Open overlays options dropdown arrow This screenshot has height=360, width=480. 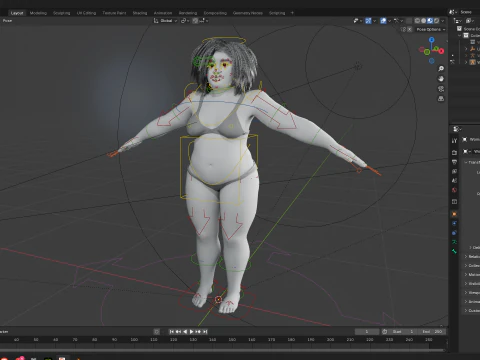pos(389,21)
